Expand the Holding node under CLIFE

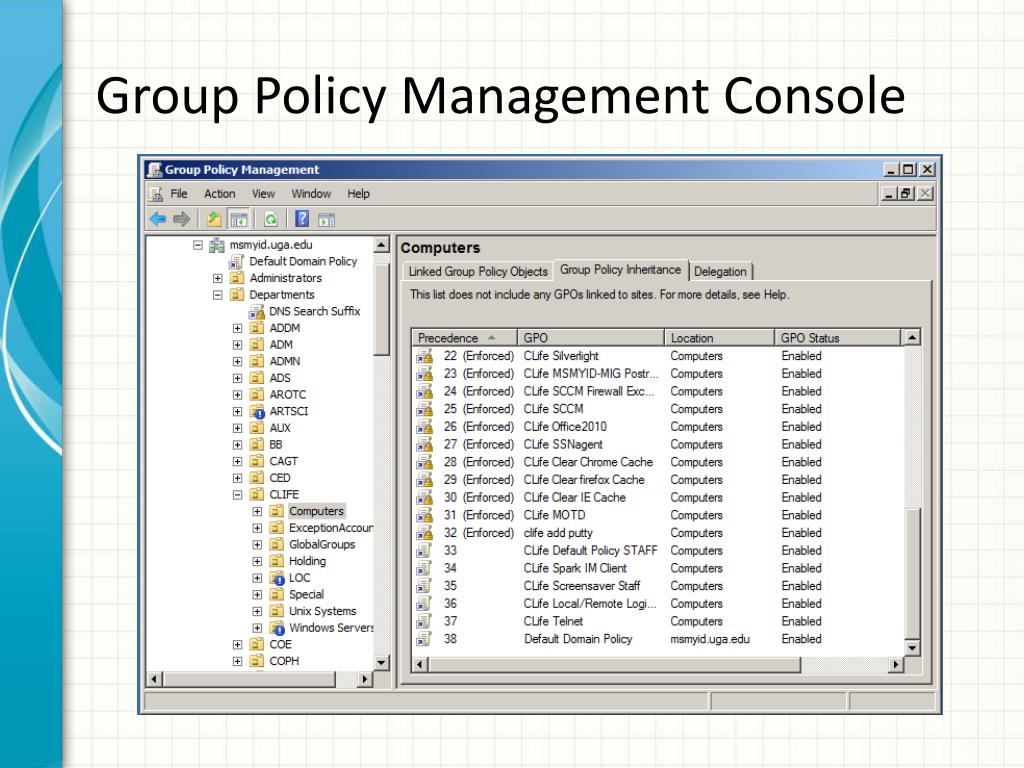point(257,562)
